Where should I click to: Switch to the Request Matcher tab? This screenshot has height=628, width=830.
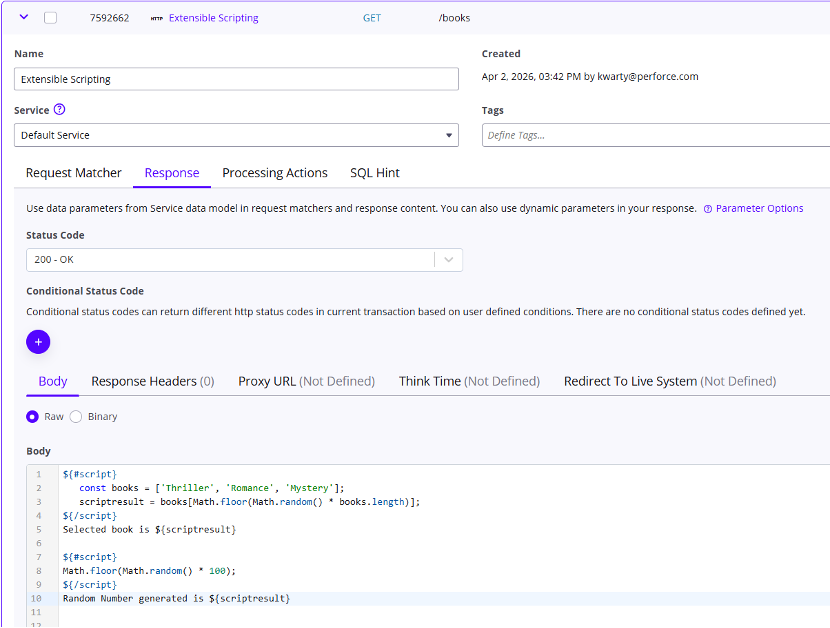(74, 173)
